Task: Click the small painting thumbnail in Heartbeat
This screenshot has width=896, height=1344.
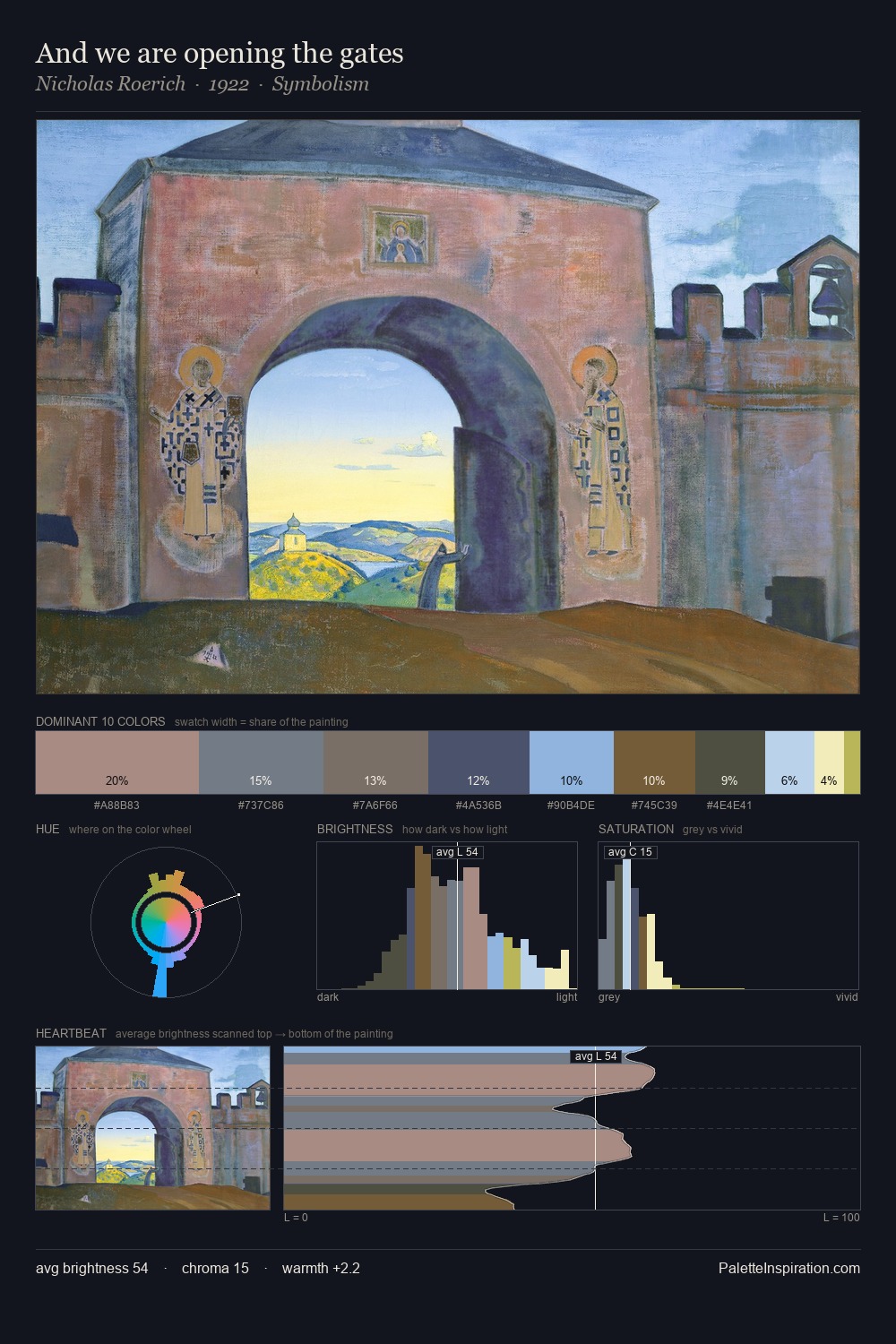Action: pyautogui.click(x=152, y=1128)
